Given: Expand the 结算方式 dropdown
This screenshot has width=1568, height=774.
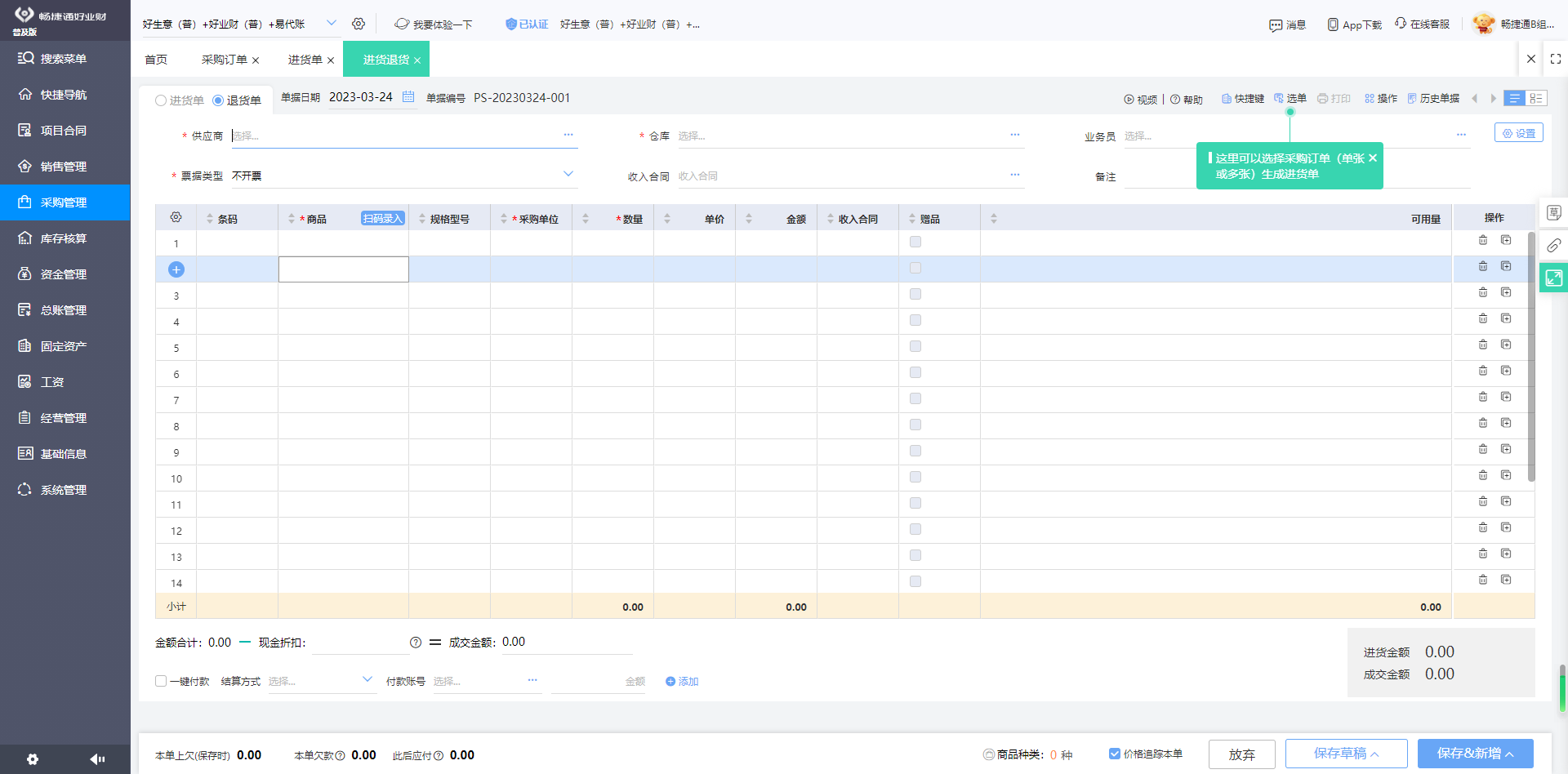Looking at the screenshot, I should coord(366,679).
